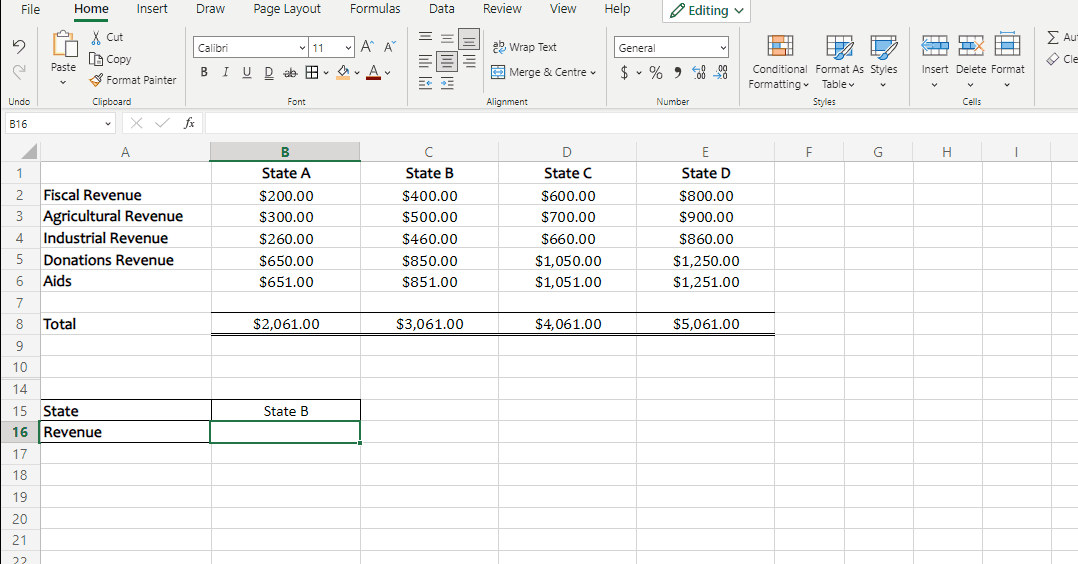Toggle Italic formatting
The image size is (1078, 564).
tap(225, 72)
